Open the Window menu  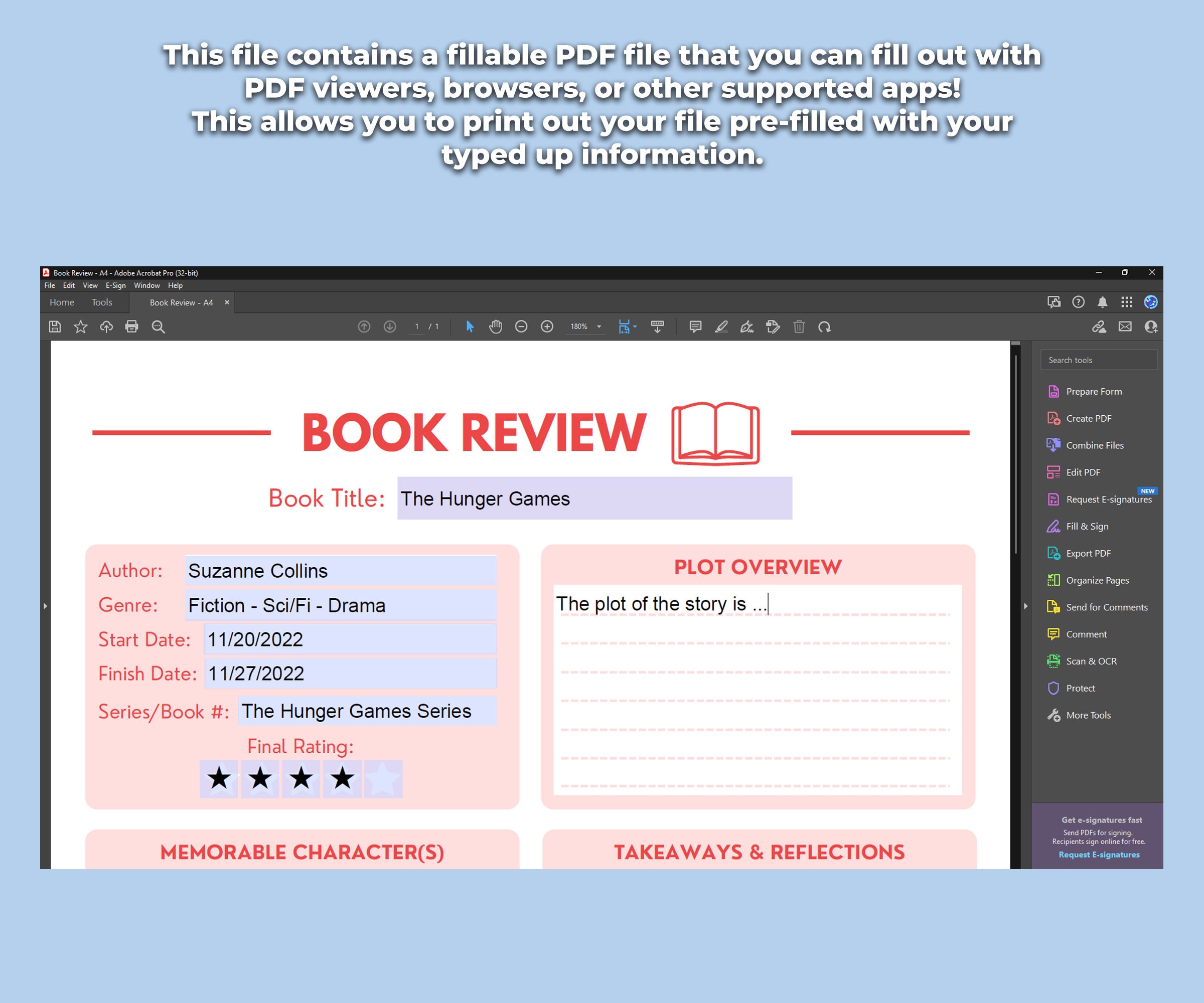click(x=147, y=285)
